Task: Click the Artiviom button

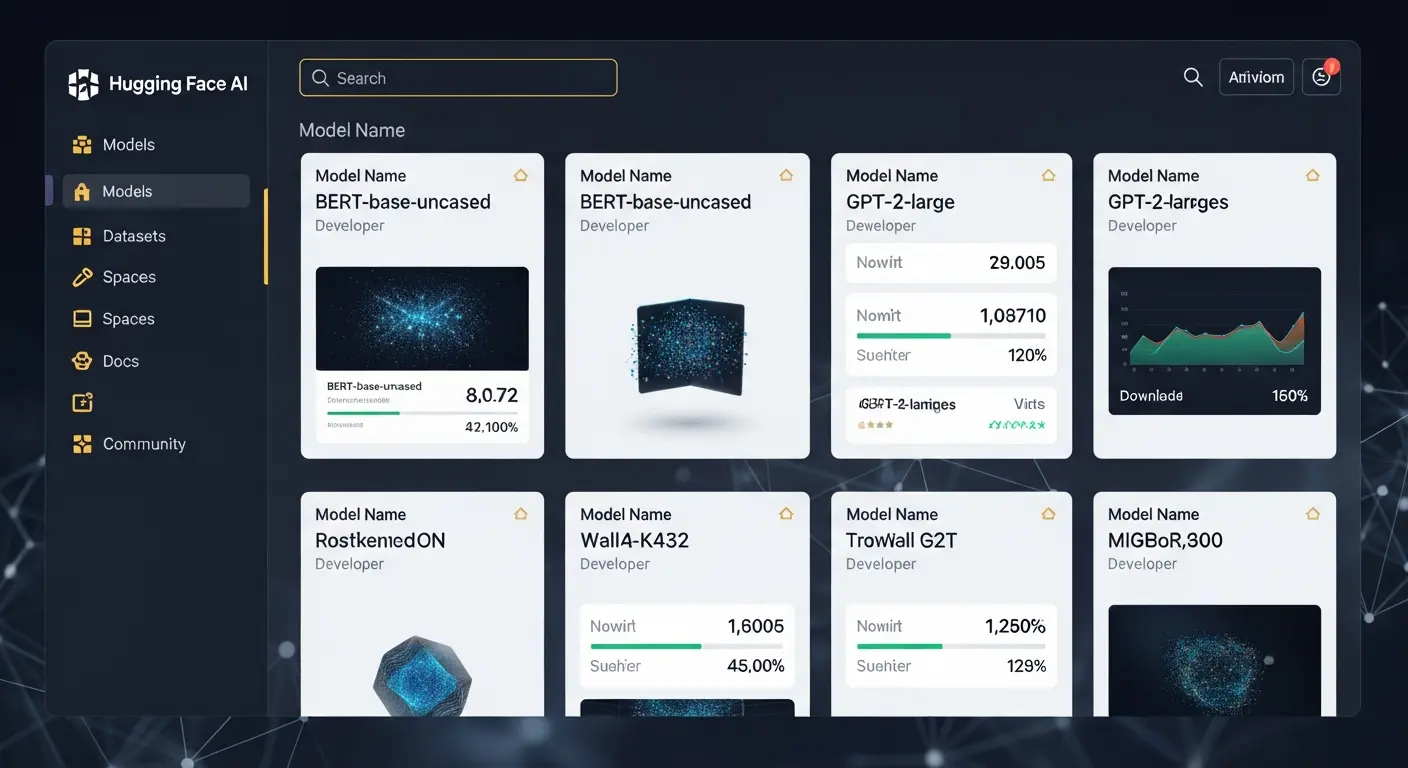Action: tap(1256, 76)
